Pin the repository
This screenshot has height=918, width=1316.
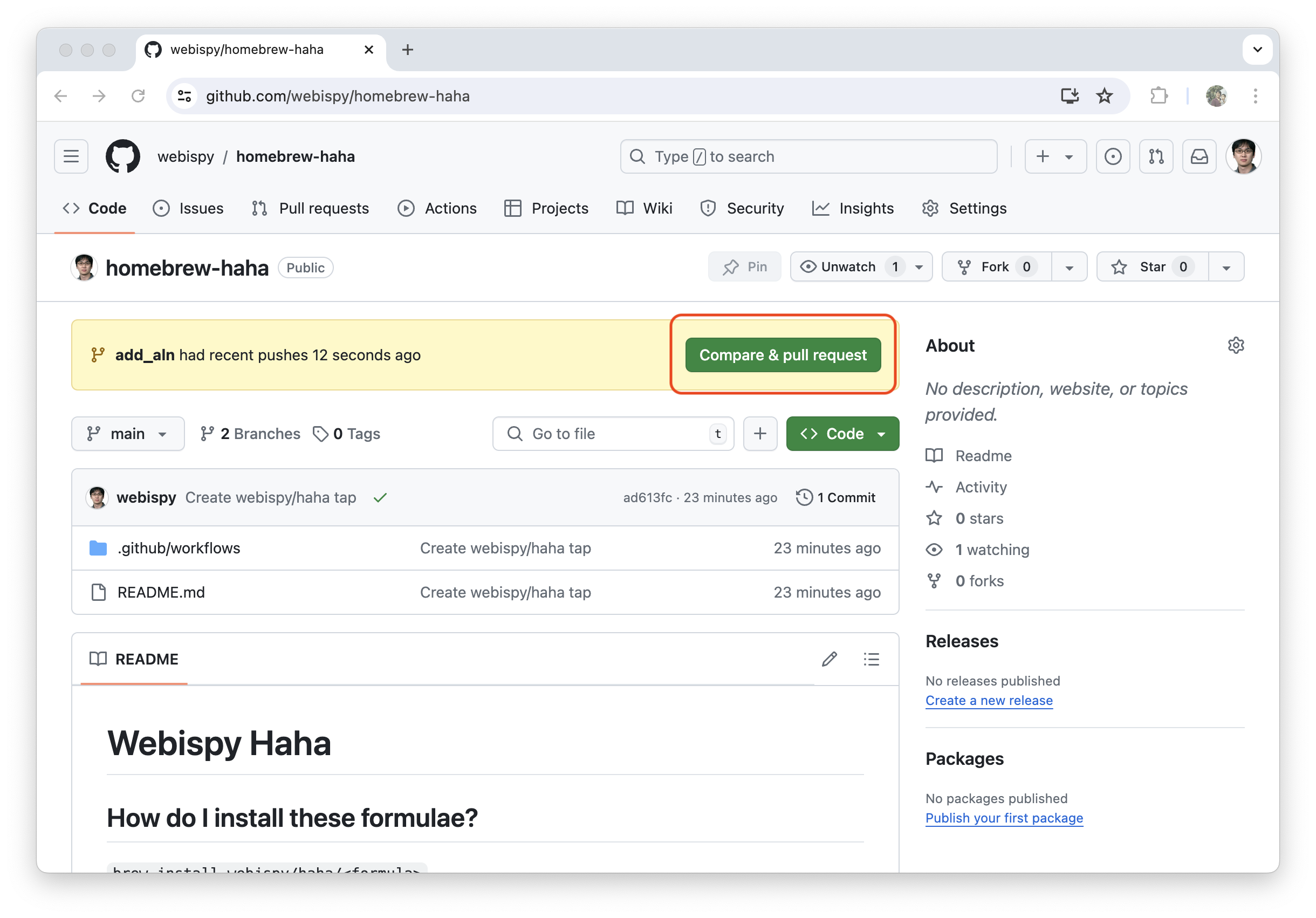pyautogui.click(x=744, y=266)
